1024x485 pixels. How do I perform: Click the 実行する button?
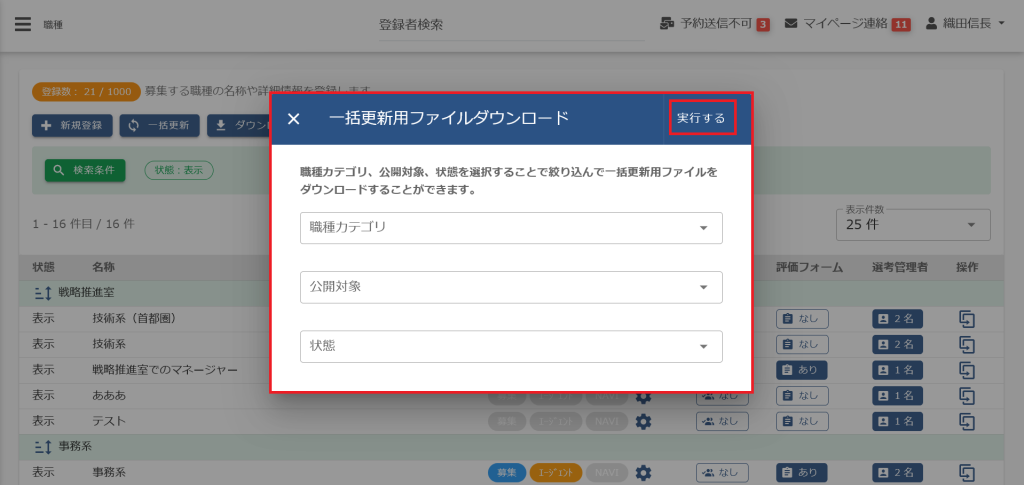[701, 118]
